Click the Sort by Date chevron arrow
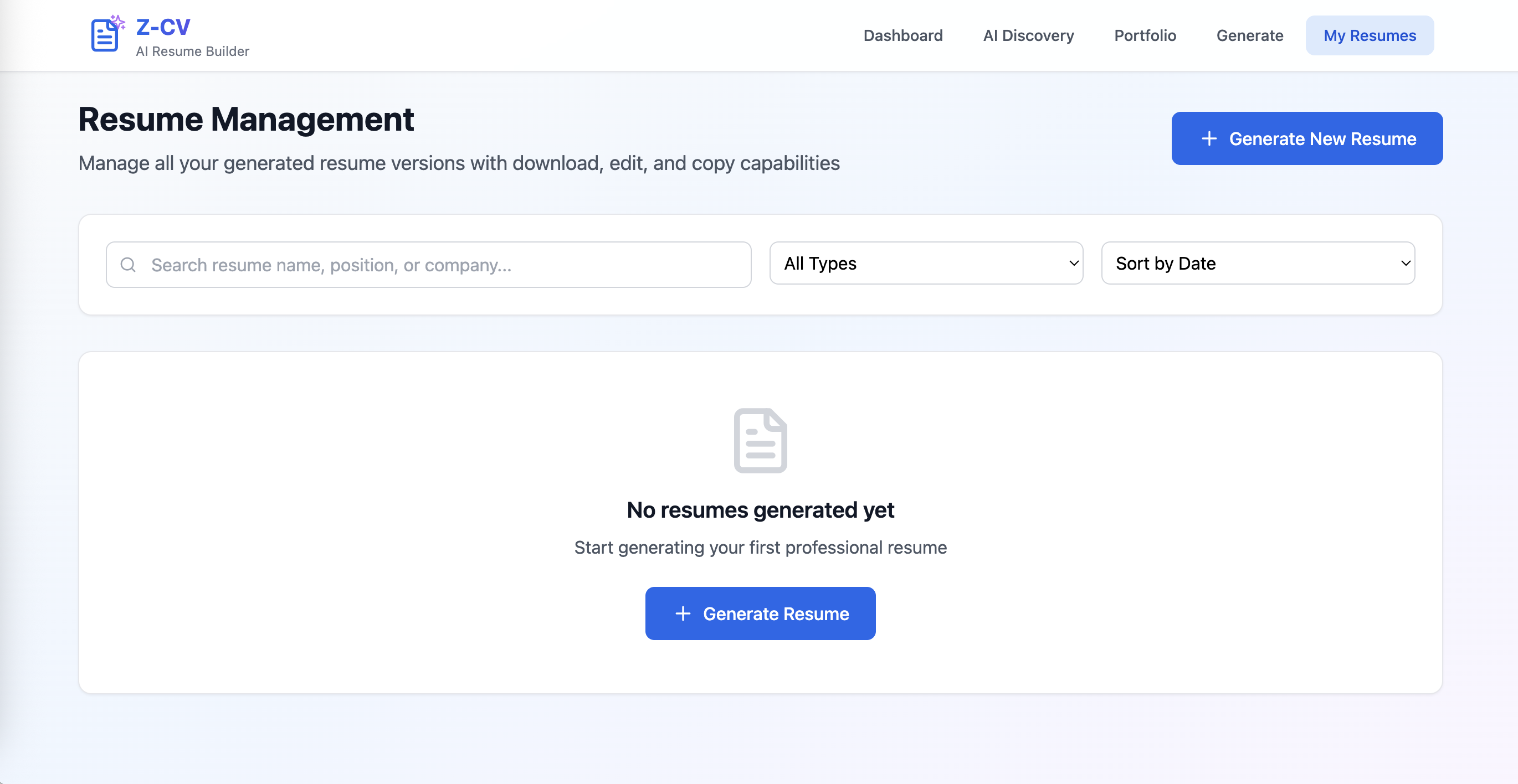 click(x=1405, y=264)
